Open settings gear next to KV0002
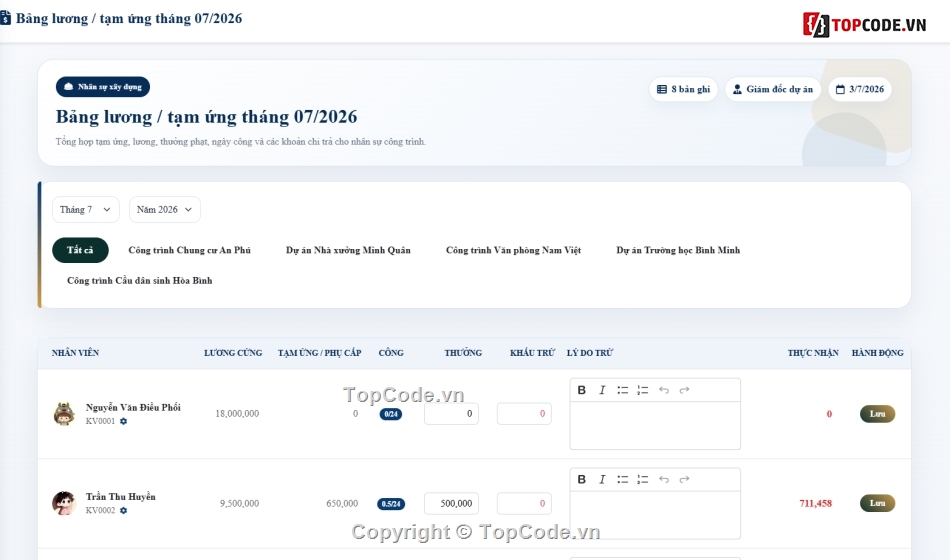Viewport: 950px width, 560px height. click(x=124, y=510)
